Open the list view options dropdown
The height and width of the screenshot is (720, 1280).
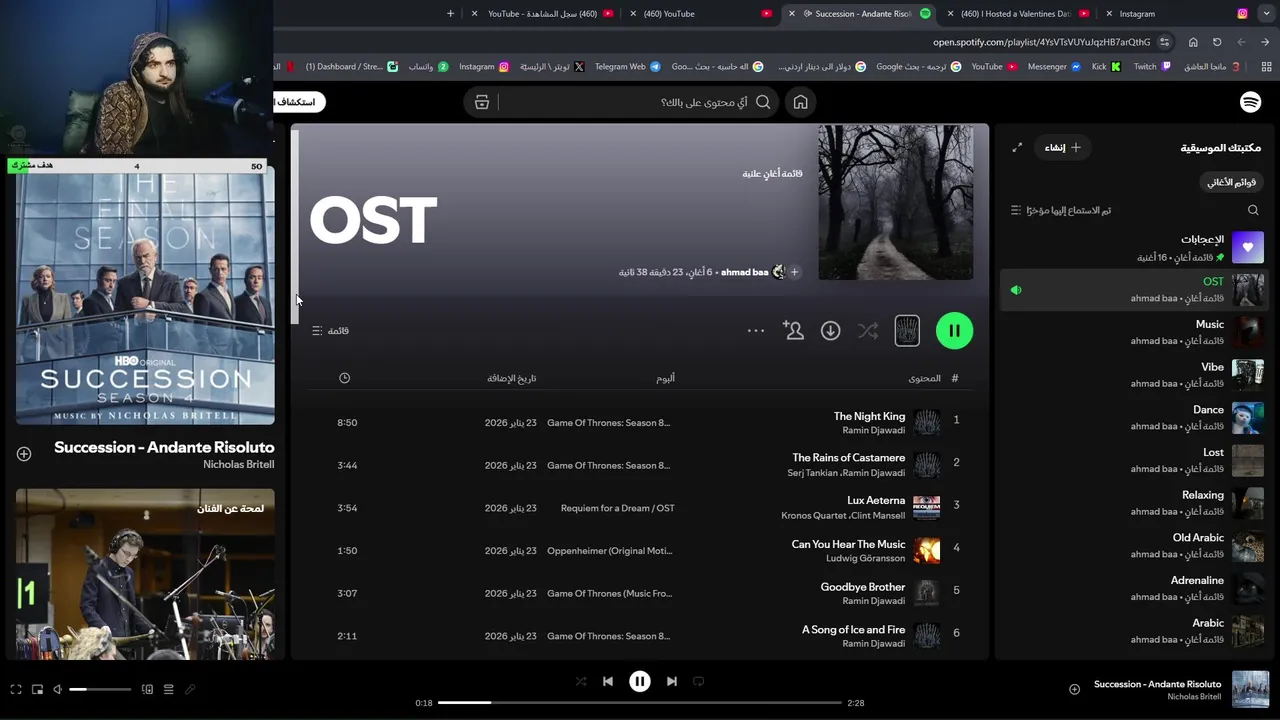point(330,331)
